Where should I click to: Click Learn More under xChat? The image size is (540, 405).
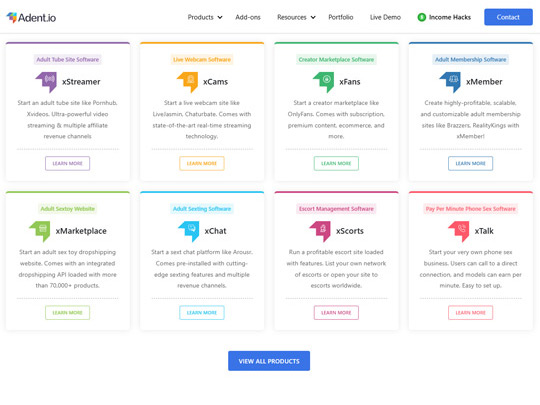[x=202, y=313]
